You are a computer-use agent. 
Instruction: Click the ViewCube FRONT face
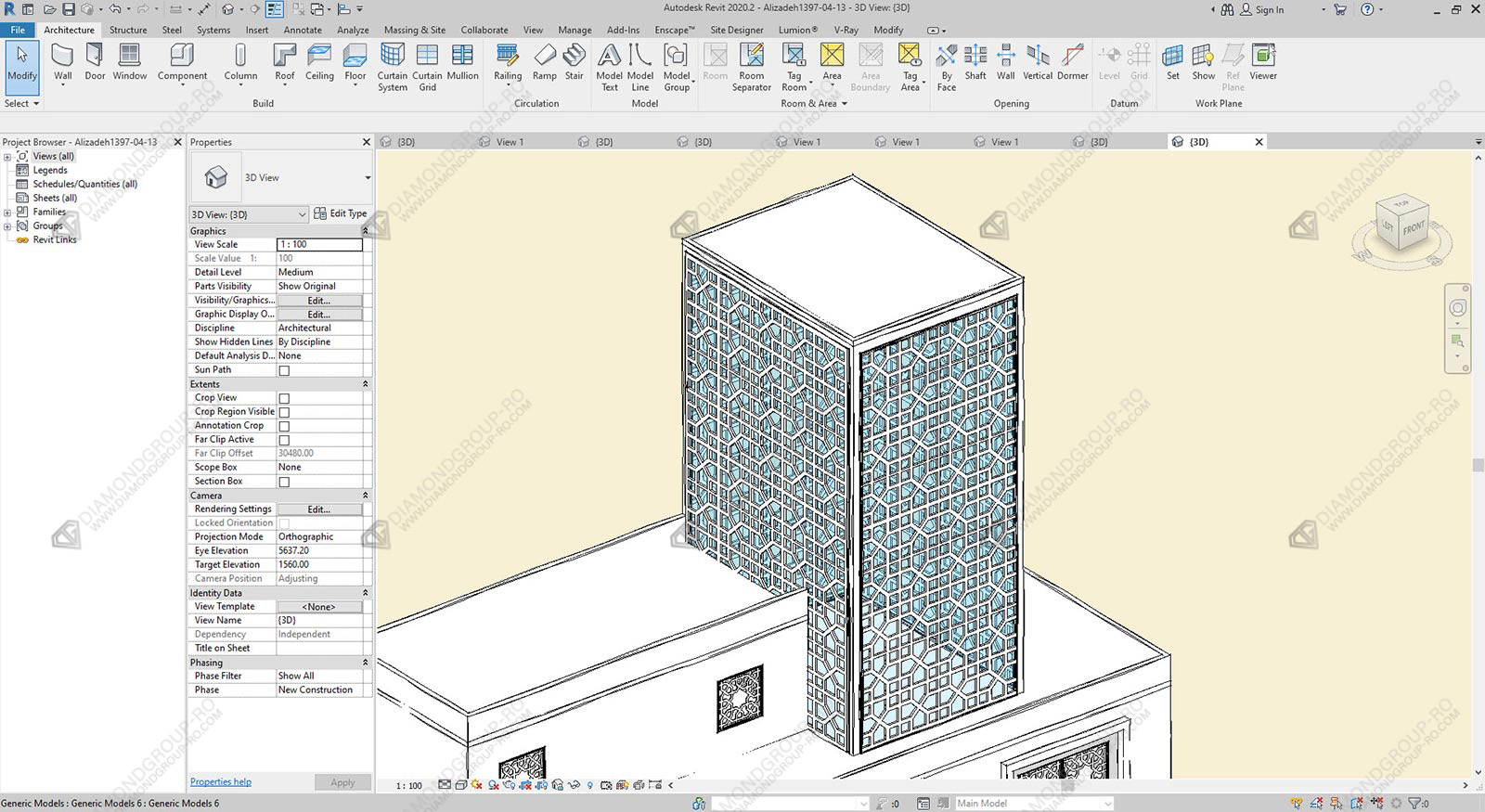1414,228
